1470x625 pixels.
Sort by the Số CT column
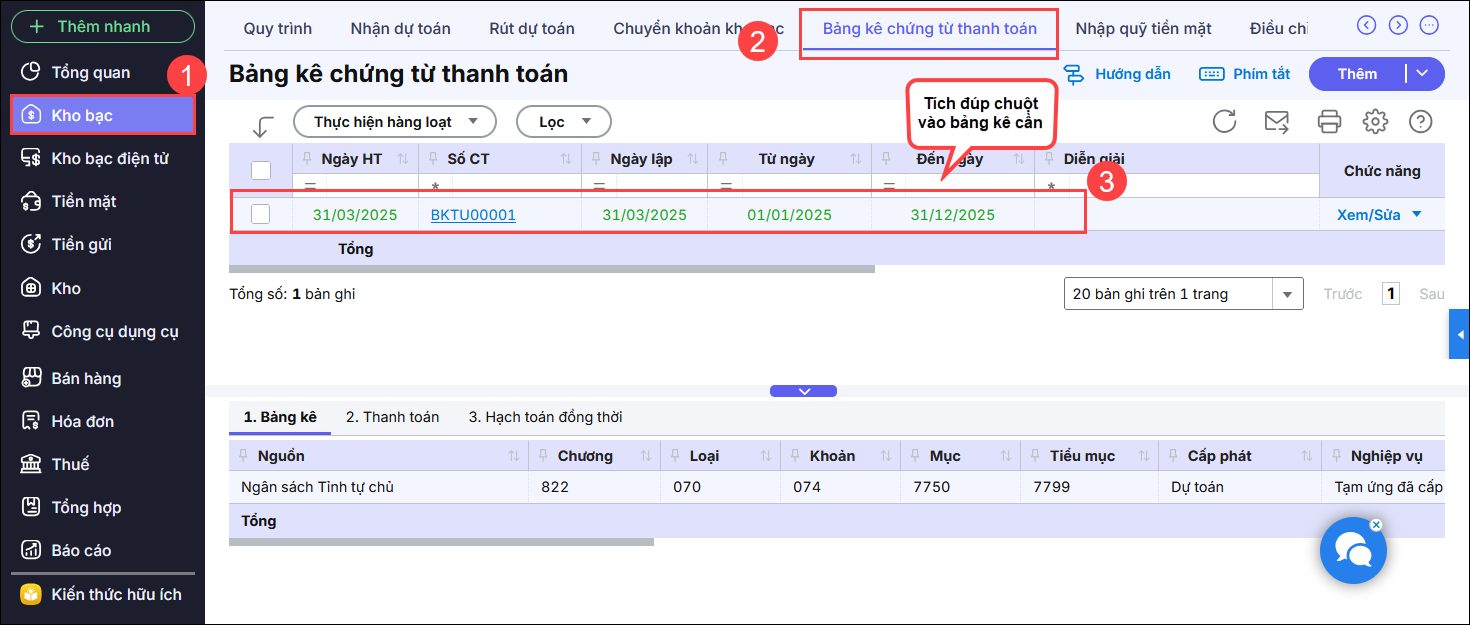point(566,159)
